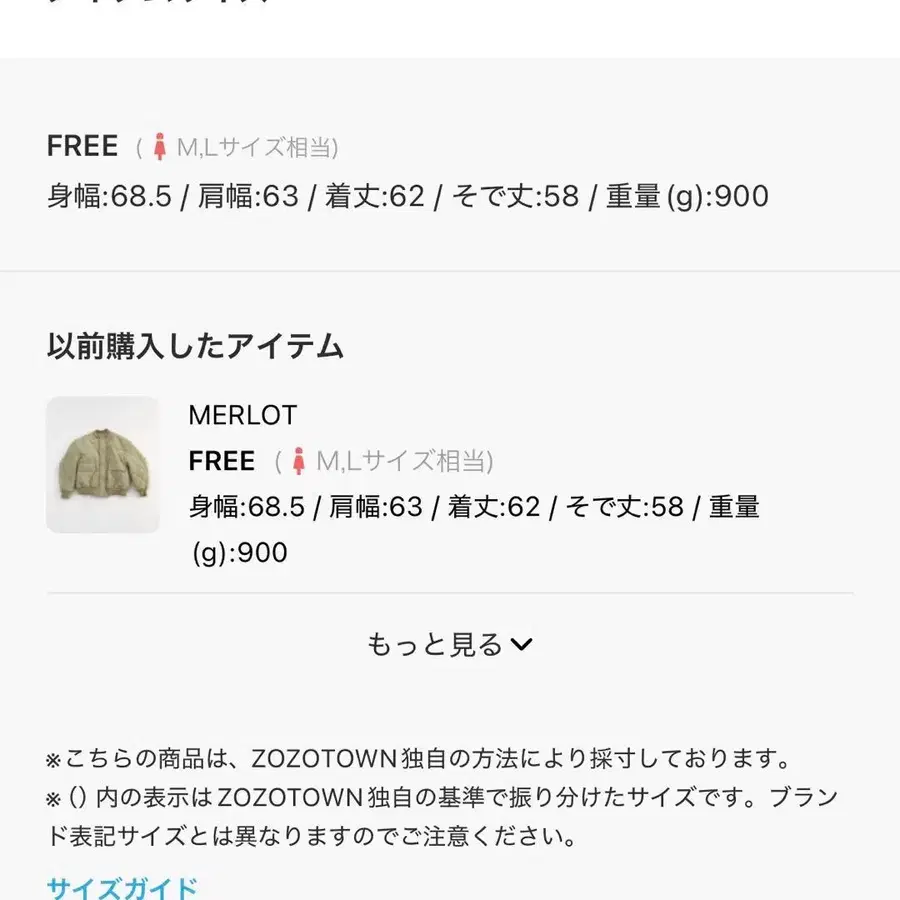Select the 以前購入したアイテム section heading
This screenshot has height=900, width=900.
point(195,347)
